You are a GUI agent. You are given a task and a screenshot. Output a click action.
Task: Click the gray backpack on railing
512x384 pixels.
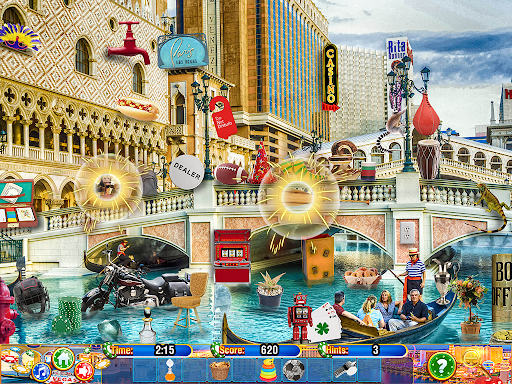(149, 182)
